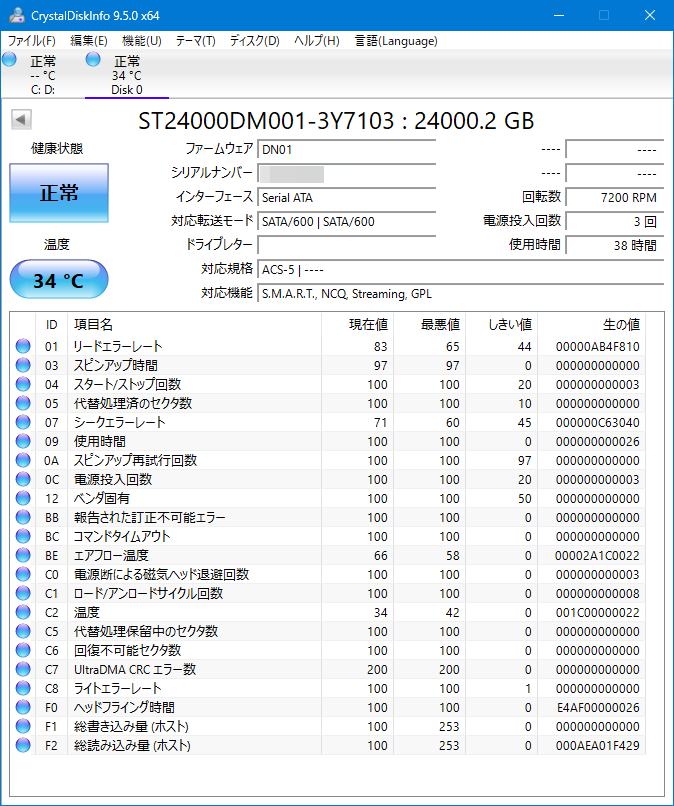Click the status orb for 温度 attribute row
Screen dimensions: 674x806
(x=23, y=612)
